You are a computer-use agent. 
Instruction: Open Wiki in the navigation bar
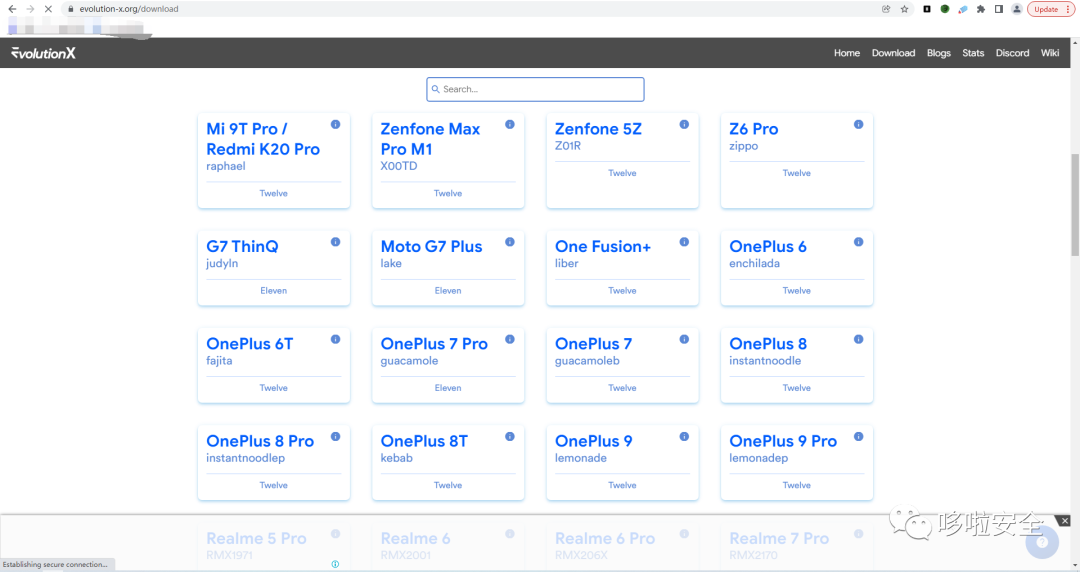(1050, 53)
